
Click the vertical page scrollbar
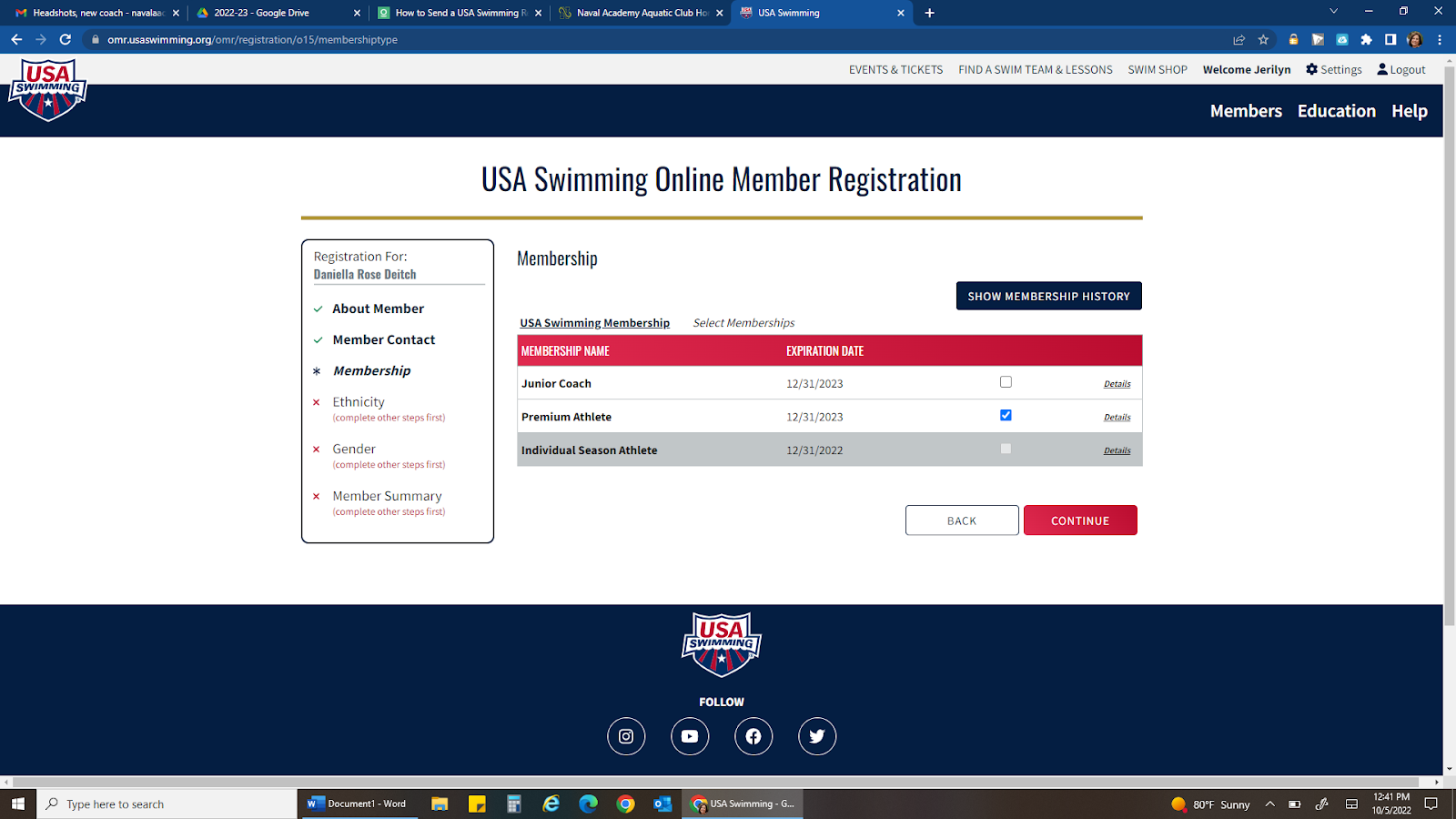click(x=1450, y=346)
